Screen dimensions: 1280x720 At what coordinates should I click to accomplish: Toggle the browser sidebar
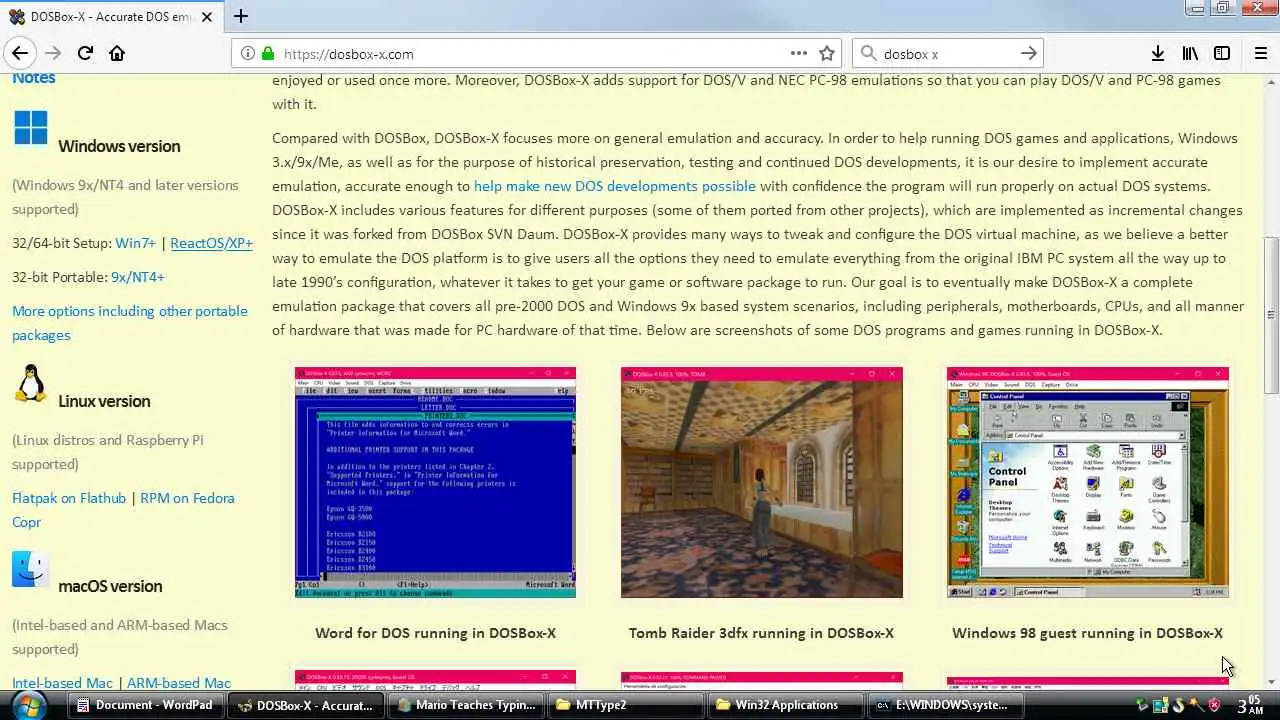(1222, 53)
